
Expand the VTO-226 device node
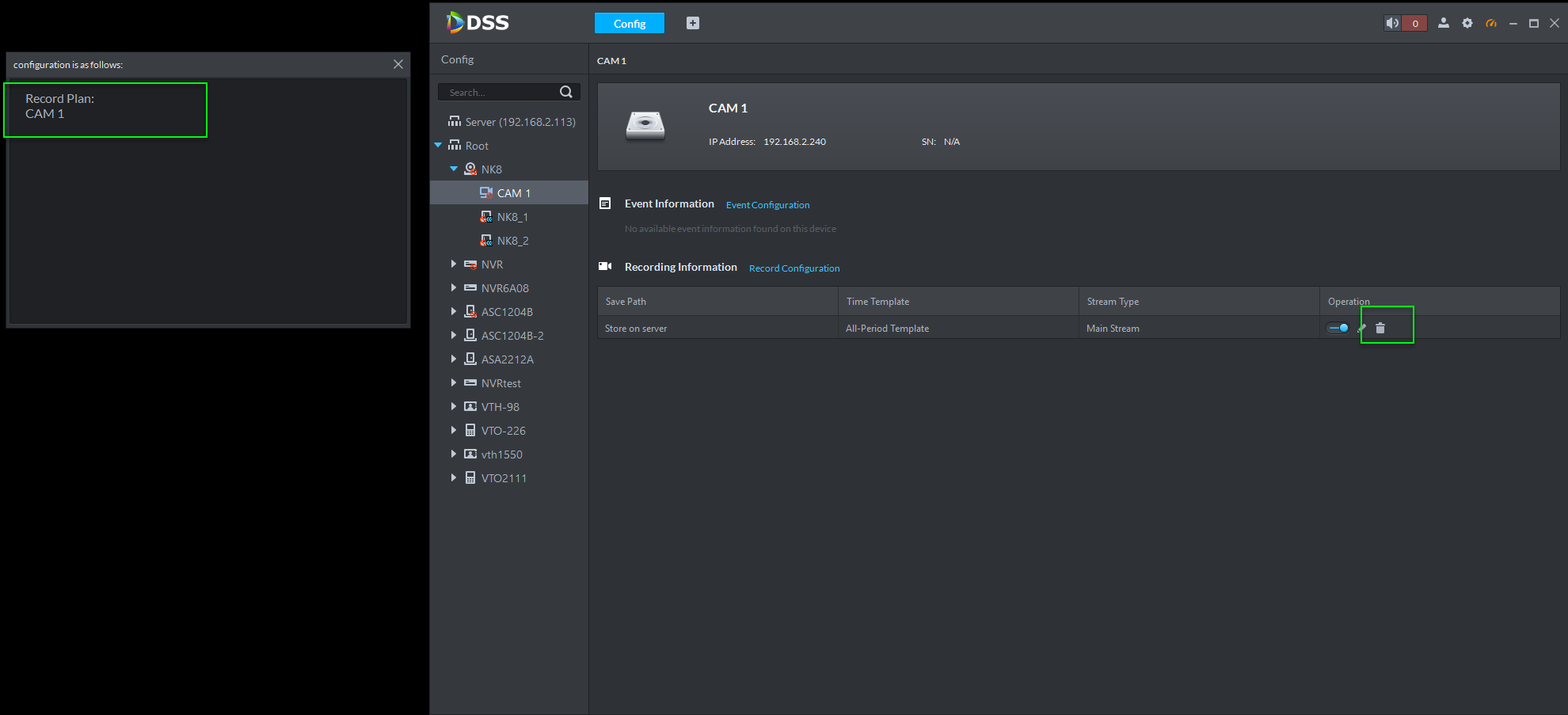(454, 431)
